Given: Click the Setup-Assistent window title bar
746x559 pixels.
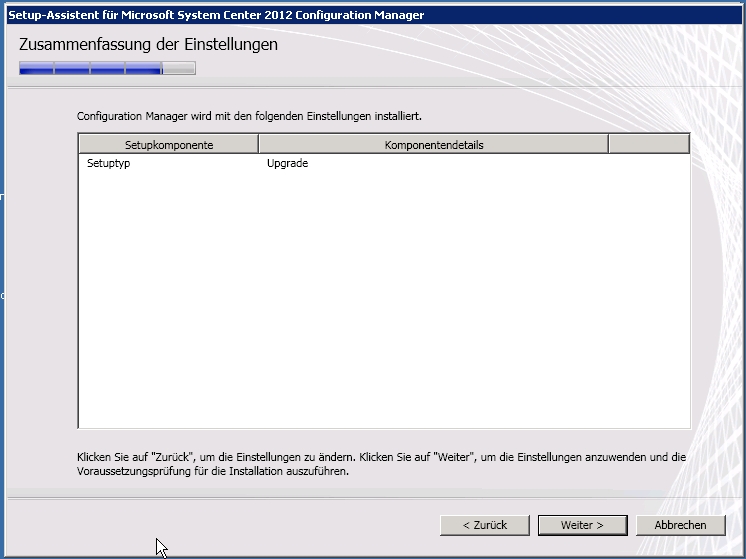Looking at the screenshot, I should pyautogui.click(x=300, y=15).
